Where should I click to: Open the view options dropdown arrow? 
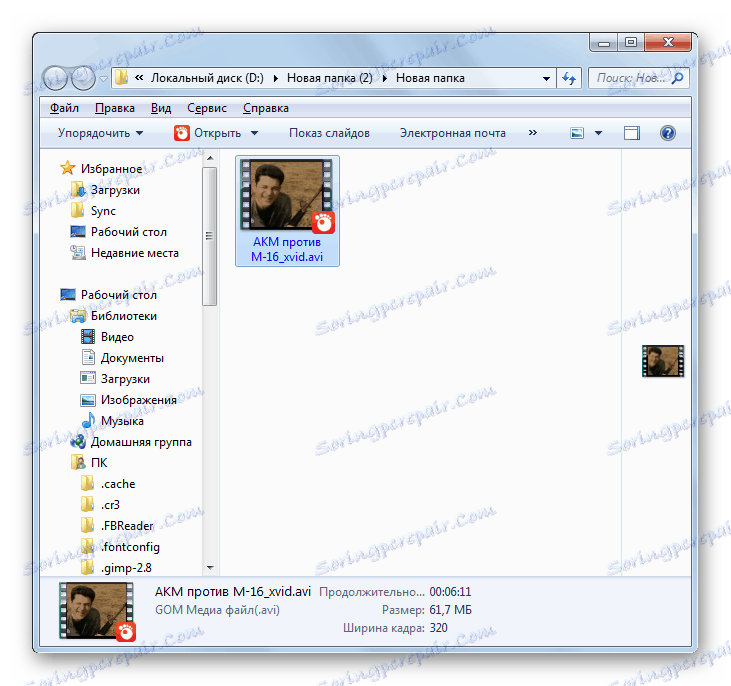point(599,133)
